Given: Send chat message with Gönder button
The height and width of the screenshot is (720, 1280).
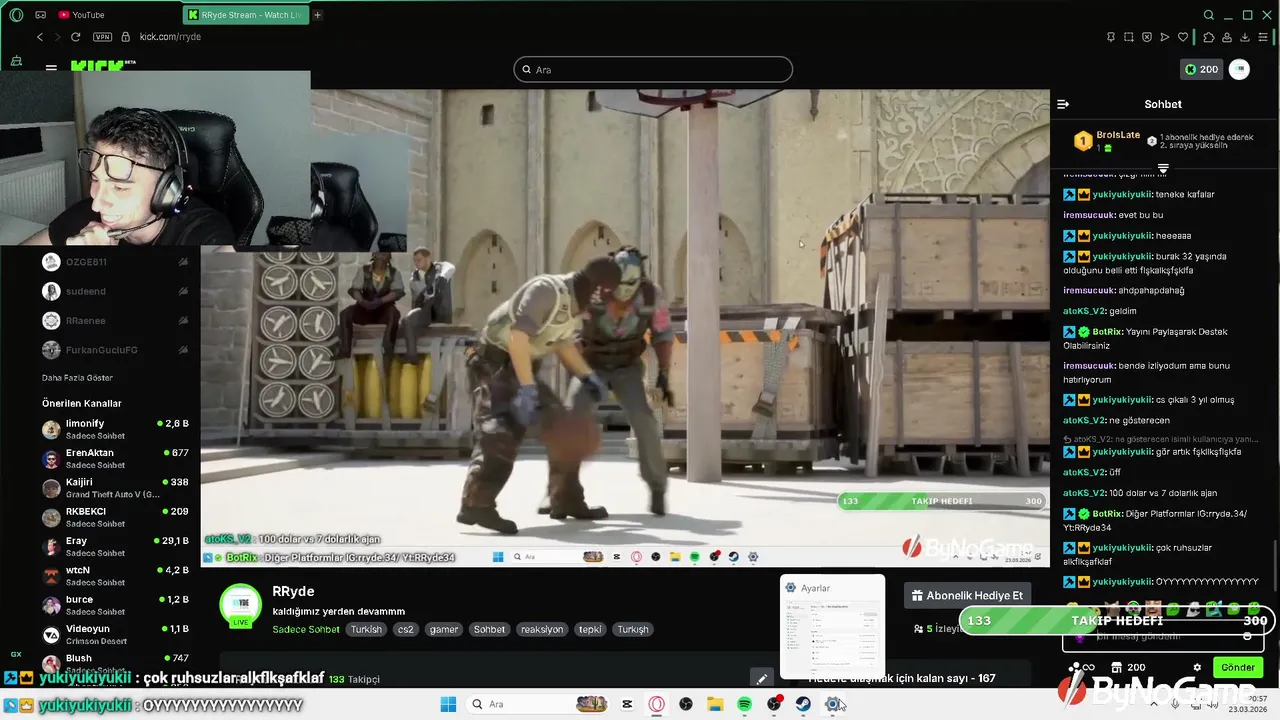Looking at the screenshot, I should [1237, 667].
